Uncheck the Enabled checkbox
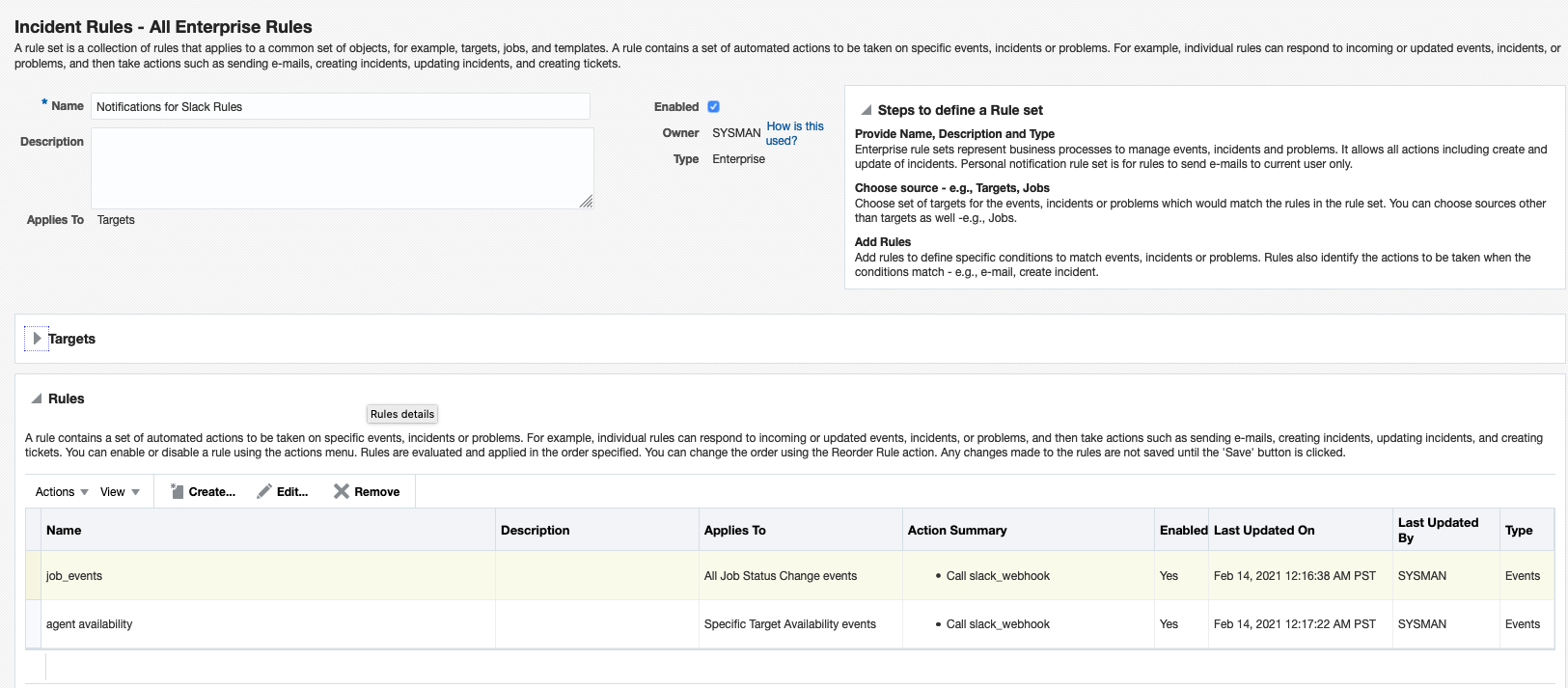Image resolution: width=1568 pixels, height=688 pixels. 714,107
